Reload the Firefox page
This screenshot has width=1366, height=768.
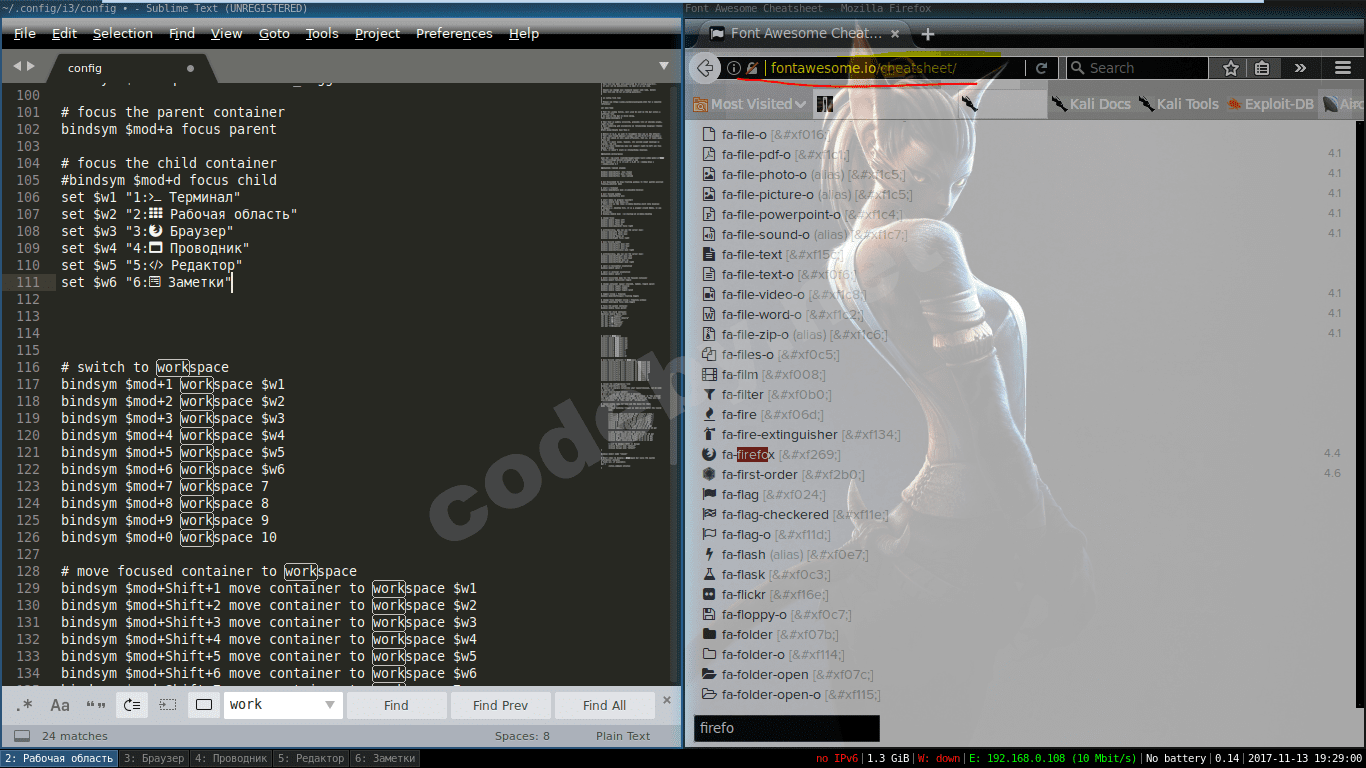click(x=1041, y=68)
